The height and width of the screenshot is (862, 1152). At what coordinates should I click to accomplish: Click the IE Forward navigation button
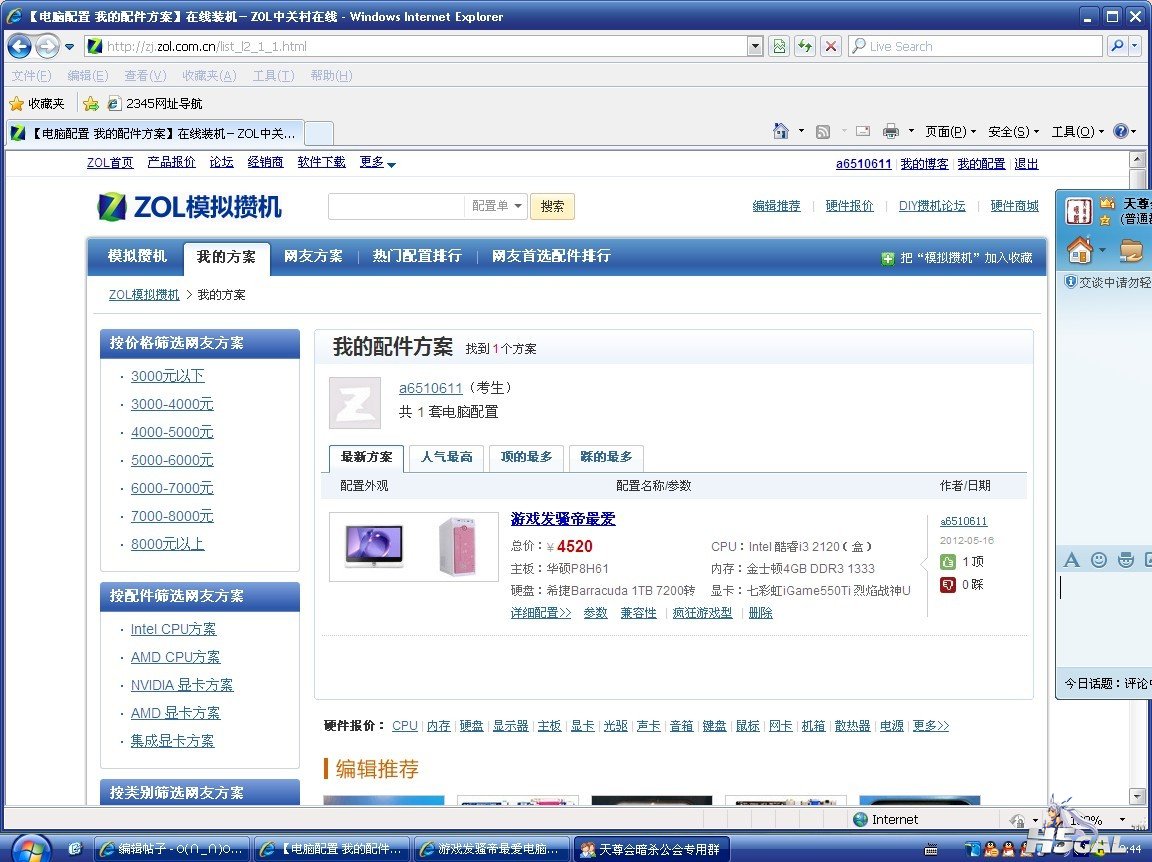47,46
